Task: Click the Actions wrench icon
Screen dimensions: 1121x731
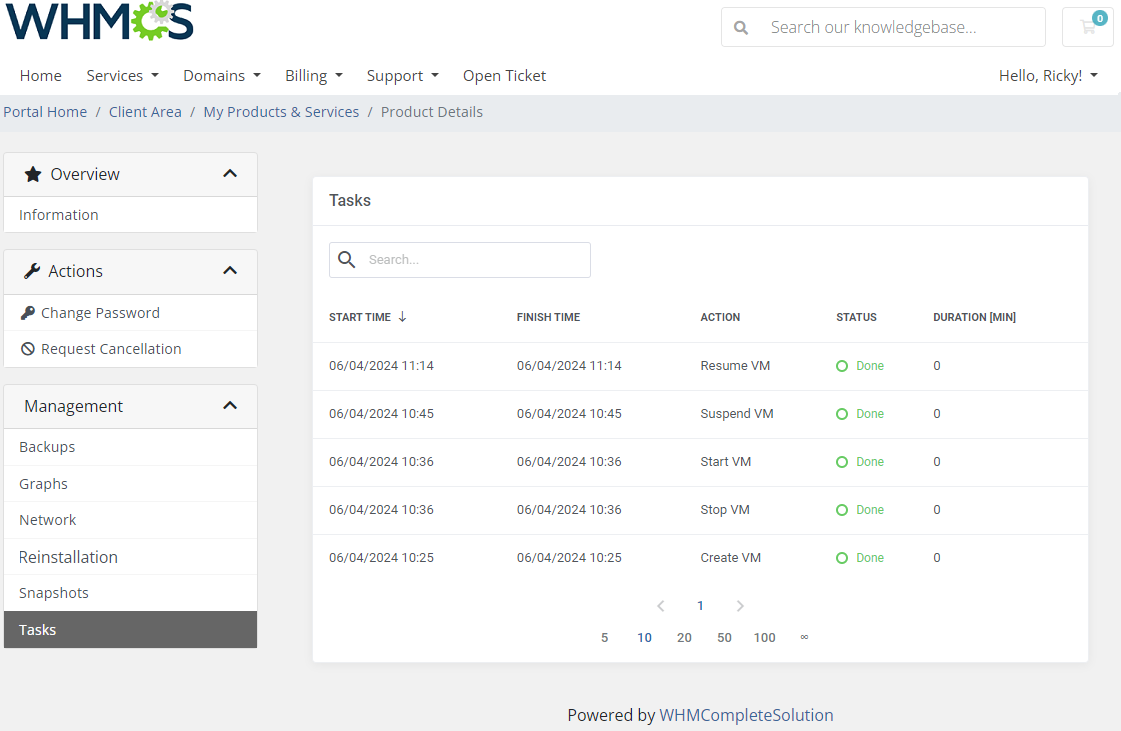Action: point(32,271)
